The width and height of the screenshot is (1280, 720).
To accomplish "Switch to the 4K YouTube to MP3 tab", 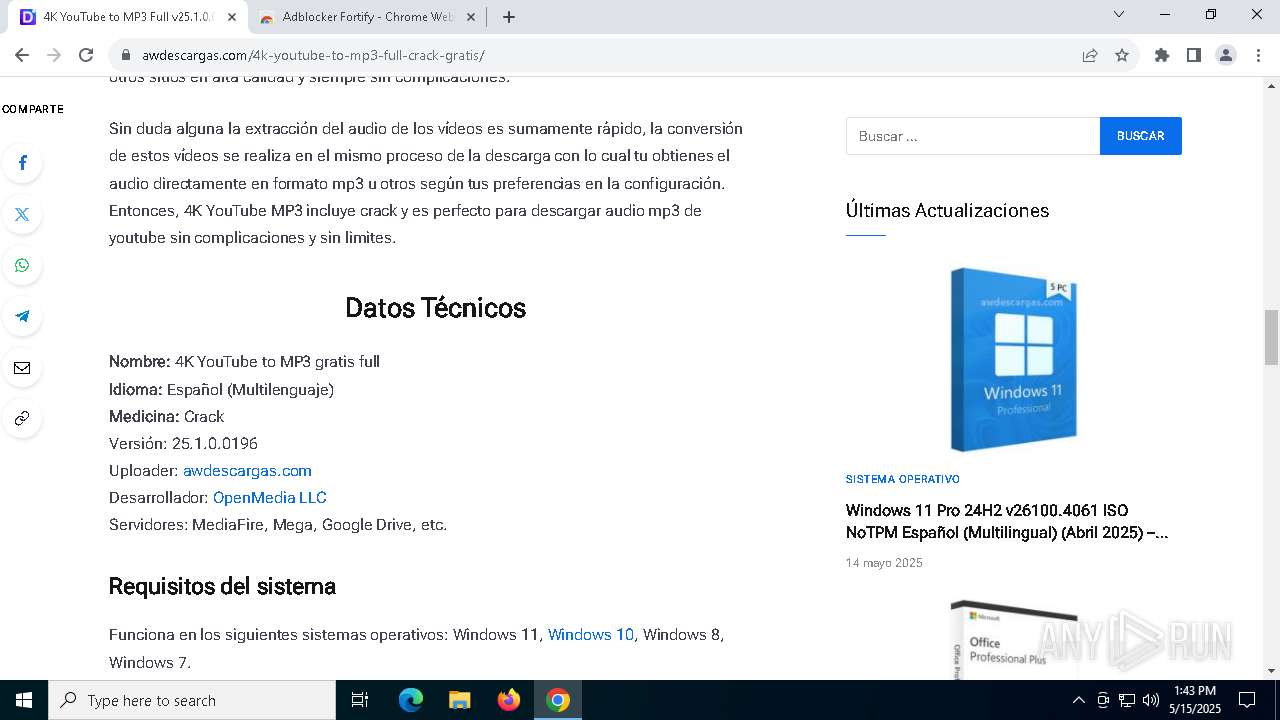I will (128, 17).
